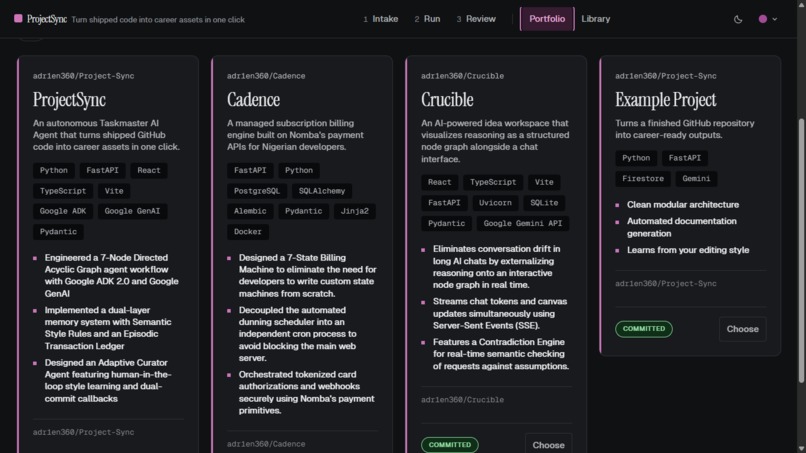
Task: Click Example Project footer repo link
Action: pos(666,284)
